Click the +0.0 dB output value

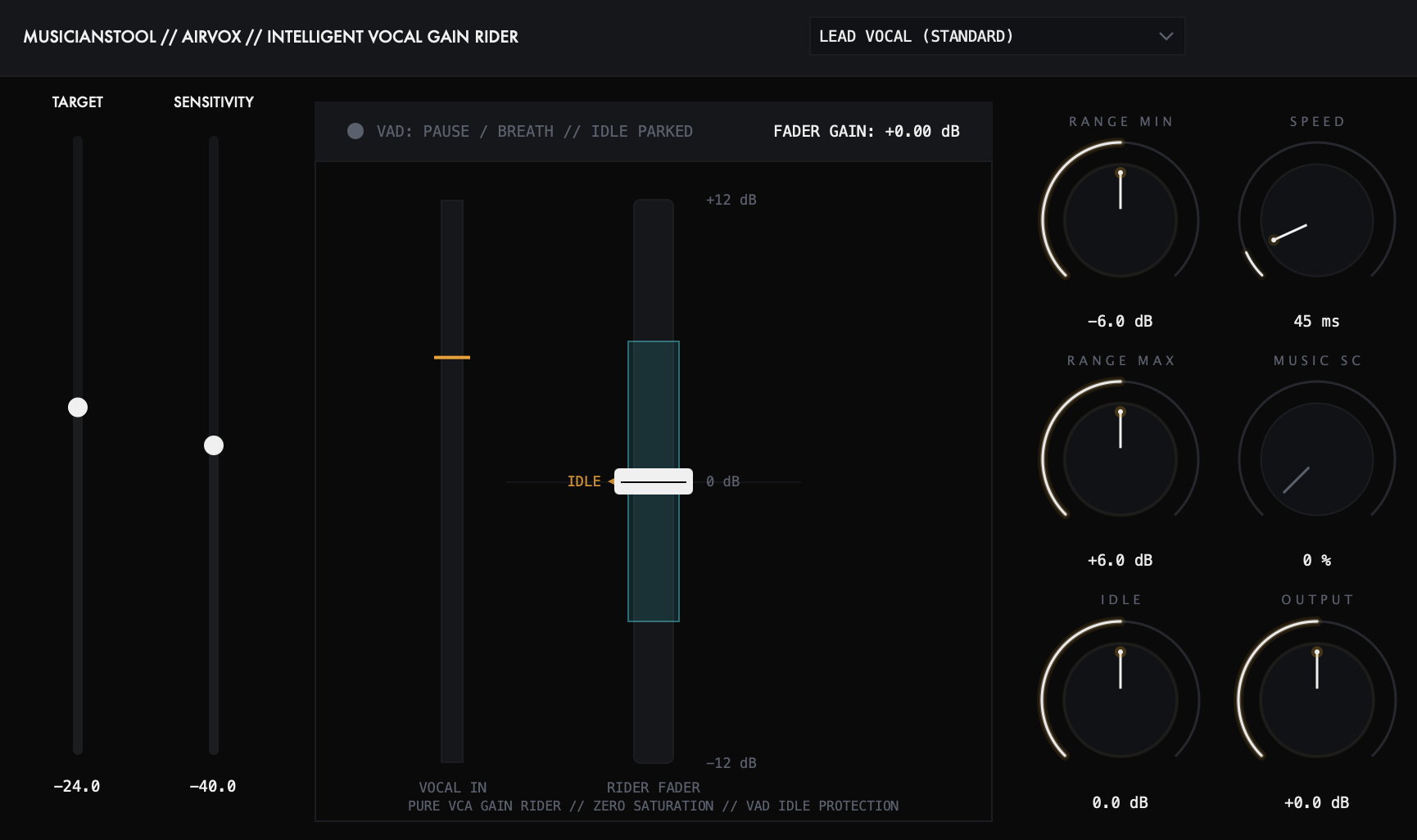pyautogui.click(x=1316, y=802)
